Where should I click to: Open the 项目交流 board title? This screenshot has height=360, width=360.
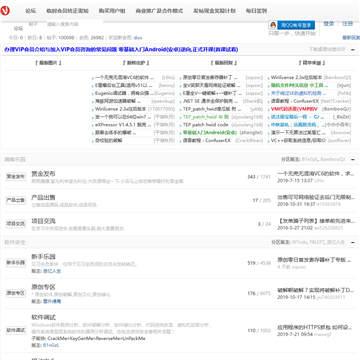click(43, 221)
